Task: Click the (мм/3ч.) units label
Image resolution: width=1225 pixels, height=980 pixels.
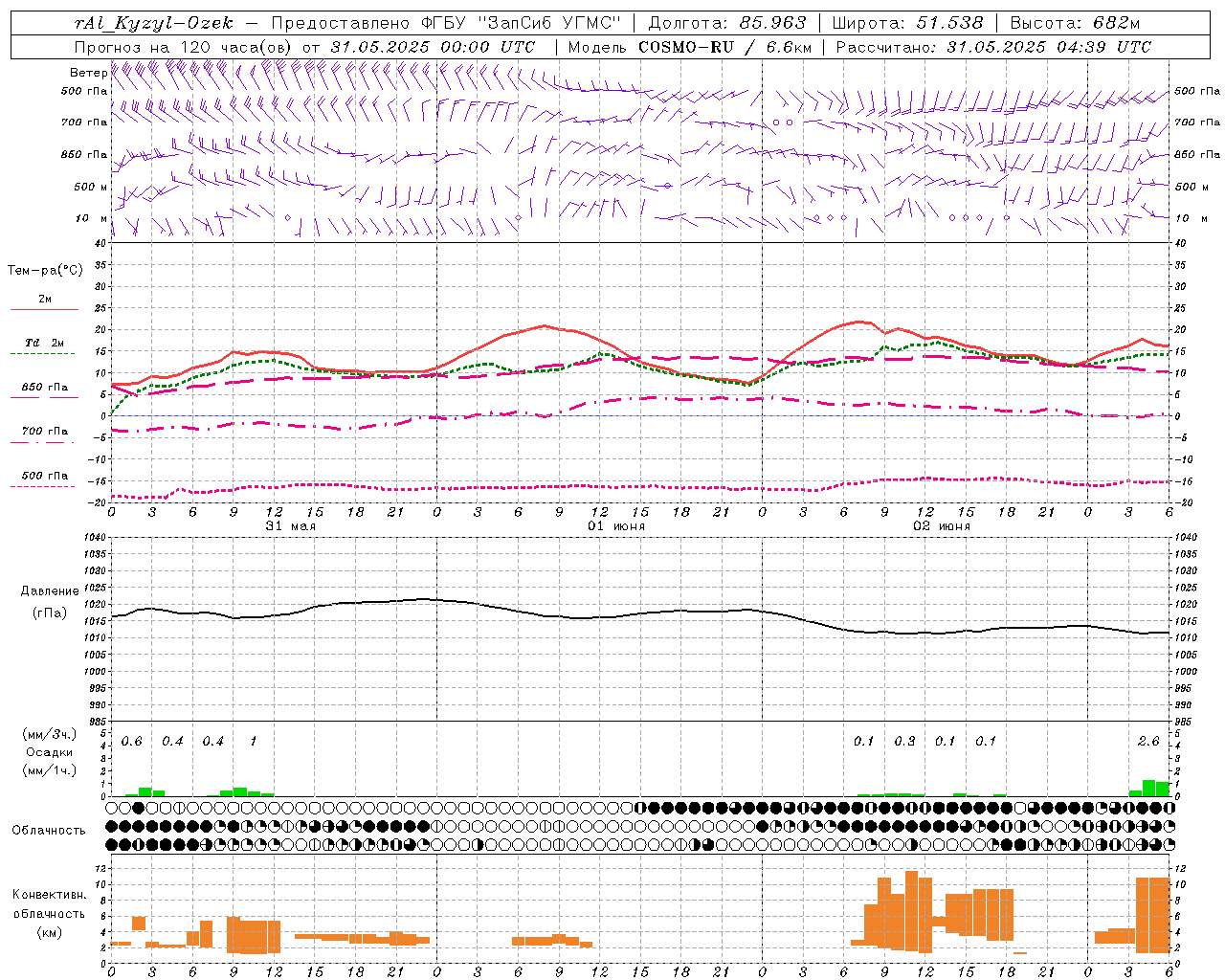Action: (50, 735)
